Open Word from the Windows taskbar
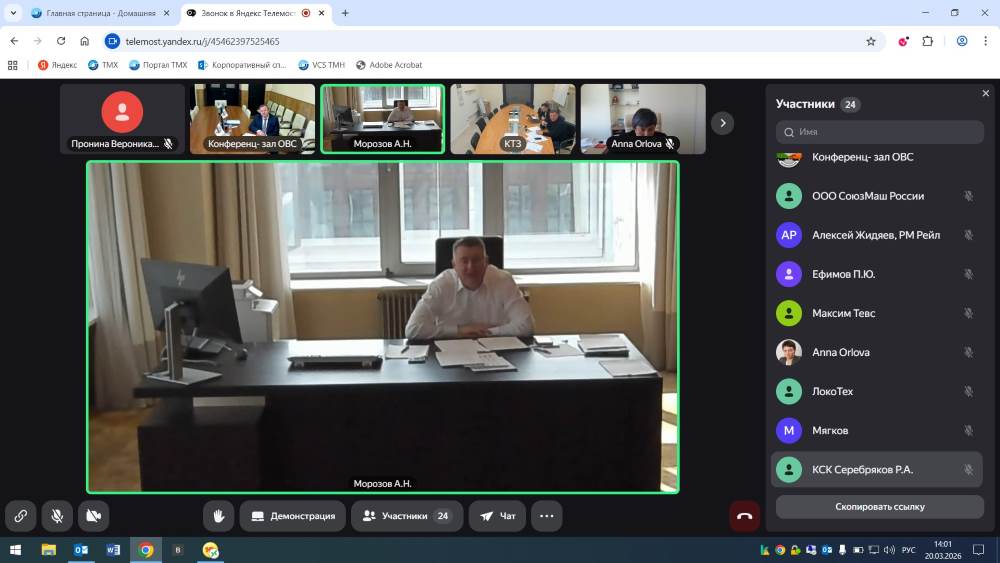 click(x=113, y=550)
